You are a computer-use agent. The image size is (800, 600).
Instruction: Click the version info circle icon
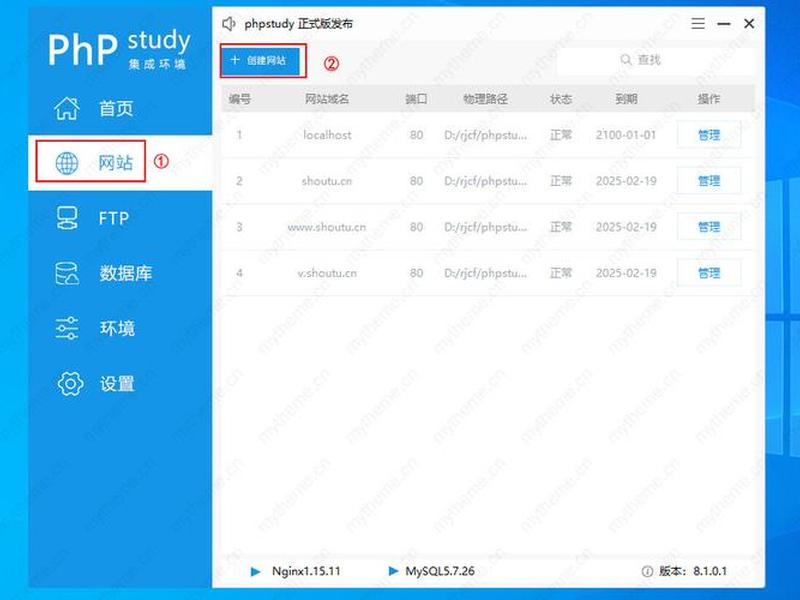click(647, 571)
